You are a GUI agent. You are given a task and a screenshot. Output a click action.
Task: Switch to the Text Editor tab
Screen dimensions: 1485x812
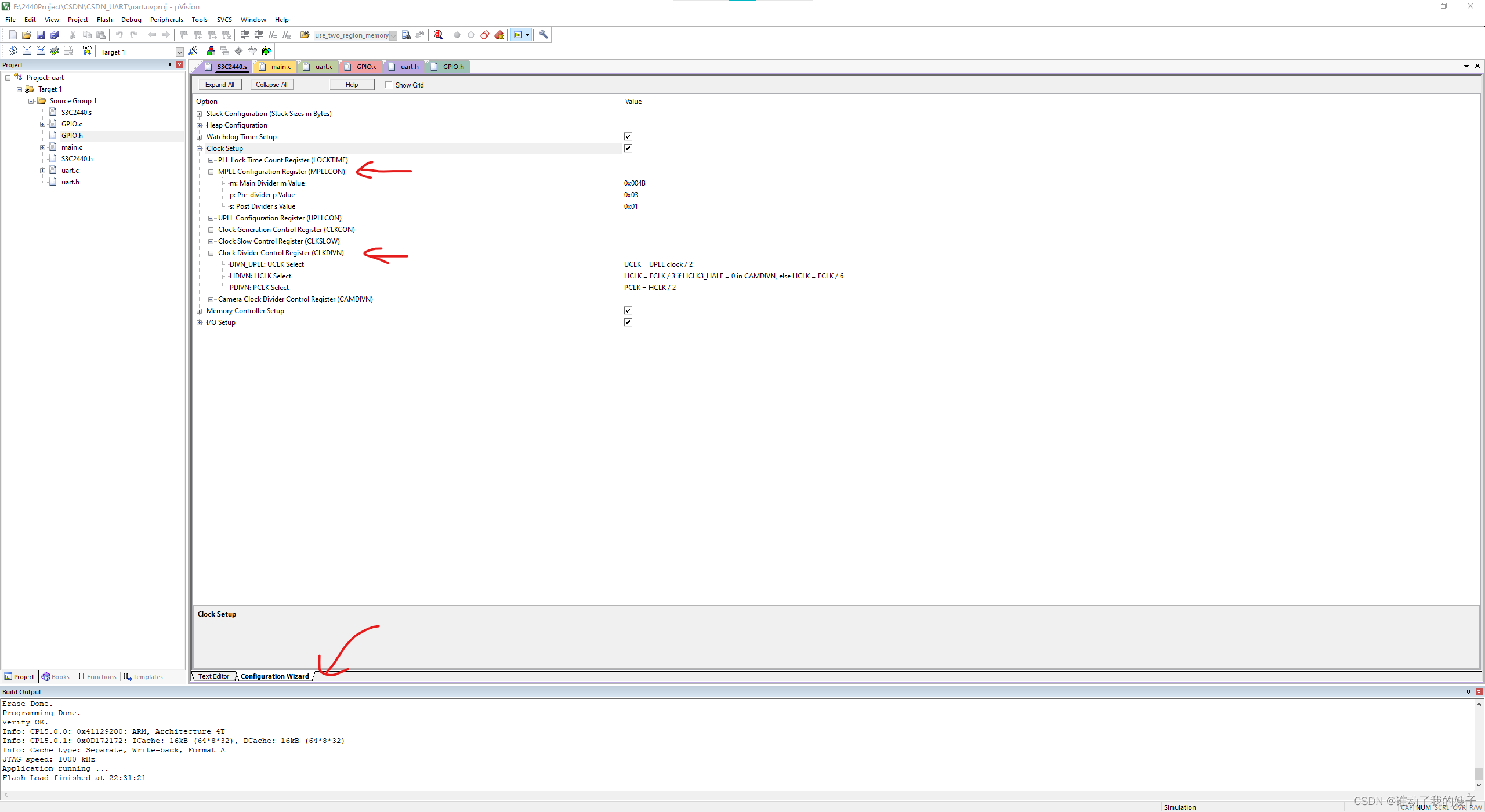213,676
